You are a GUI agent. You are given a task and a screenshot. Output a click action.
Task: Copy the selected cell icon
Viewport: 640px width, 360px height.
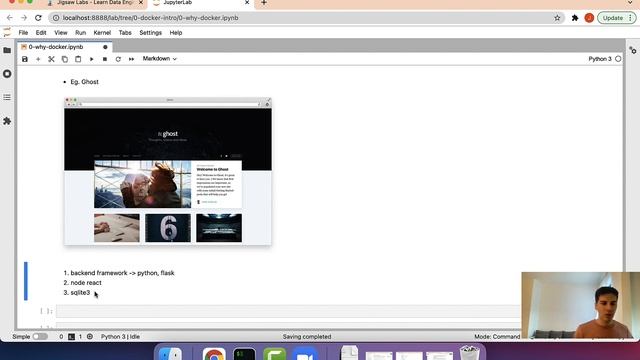[64, 59]
